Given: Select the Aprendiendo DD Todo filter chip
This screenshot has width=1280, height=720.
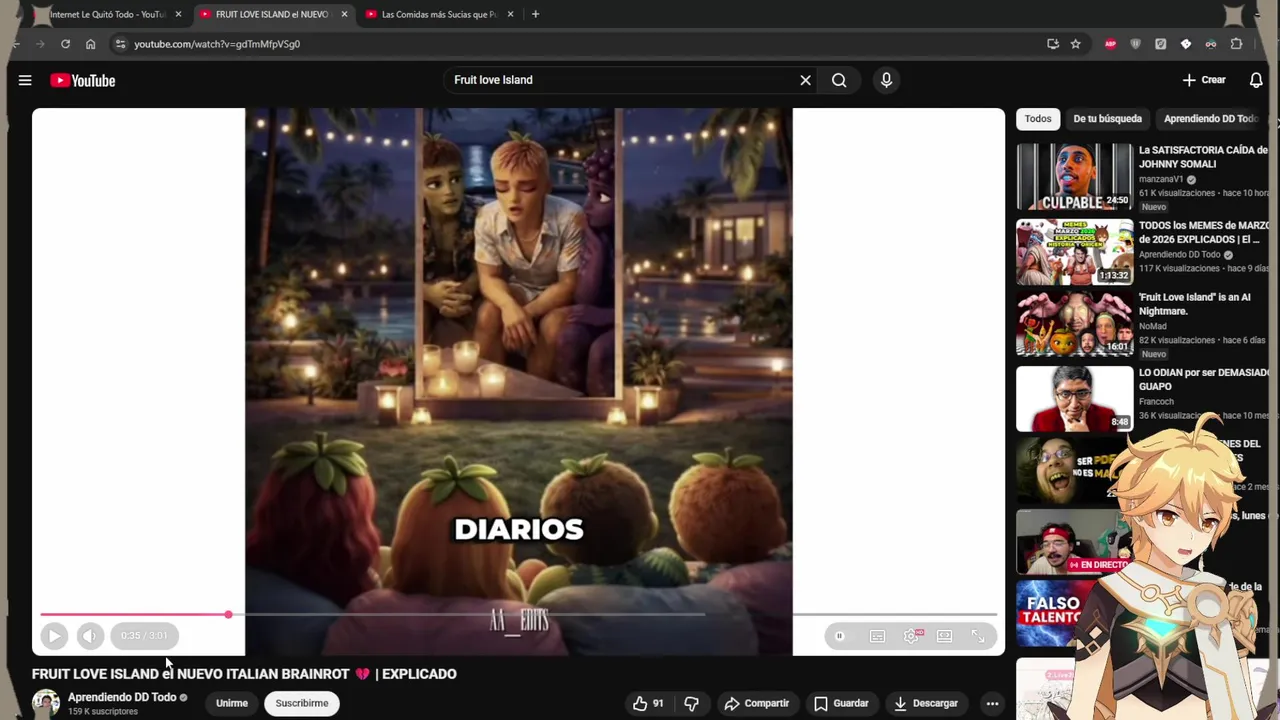Looking at the screenshot, I should (1210, 119).
